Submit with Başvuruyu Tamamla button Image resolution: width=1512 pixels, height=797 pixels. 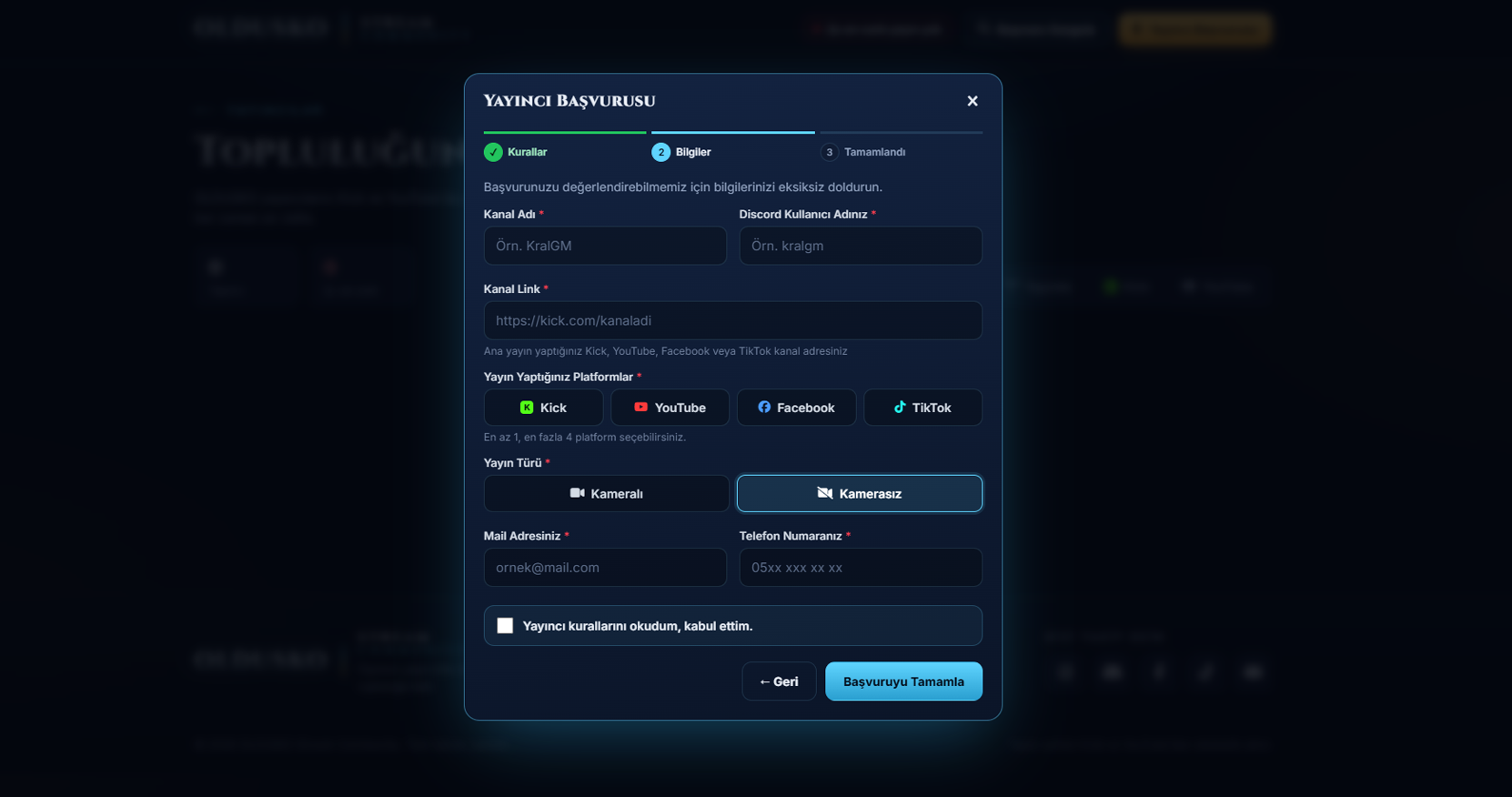(x=903, y=681)
